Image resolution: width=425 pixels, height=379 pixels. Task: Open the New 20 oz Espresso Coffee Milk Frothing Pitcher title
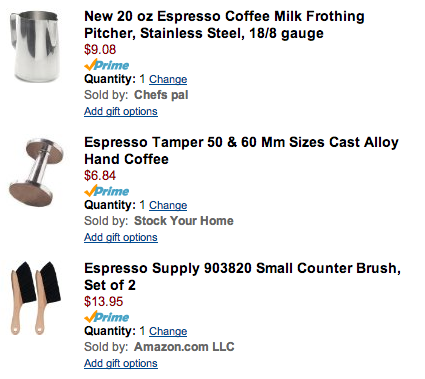click(x=224, y=25)
